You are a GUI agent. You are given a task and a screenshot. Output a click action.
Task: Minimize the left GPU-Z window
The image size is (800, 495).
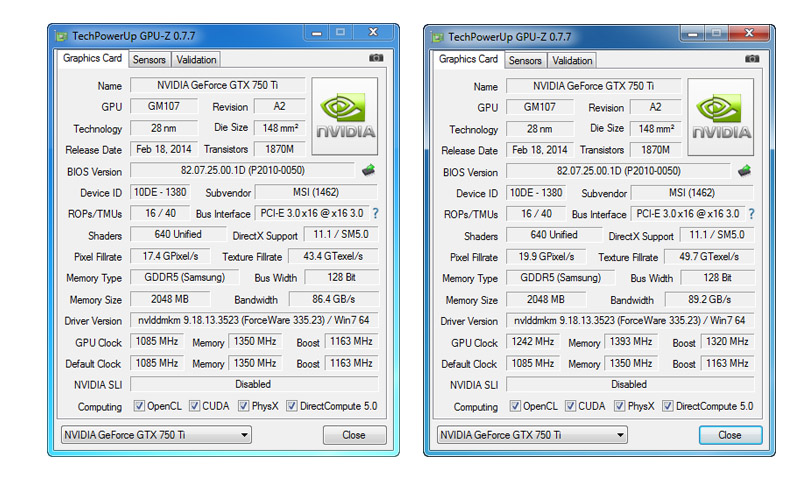(316, 33)
